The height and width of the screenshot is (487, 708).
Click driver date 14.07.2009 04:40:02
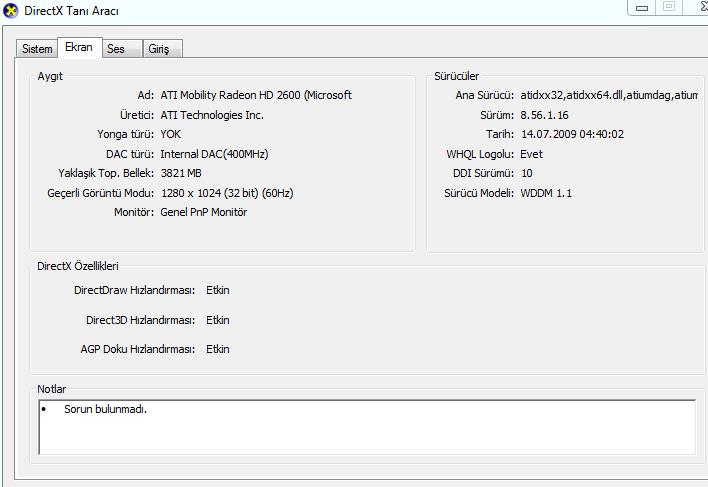point(573,135)
